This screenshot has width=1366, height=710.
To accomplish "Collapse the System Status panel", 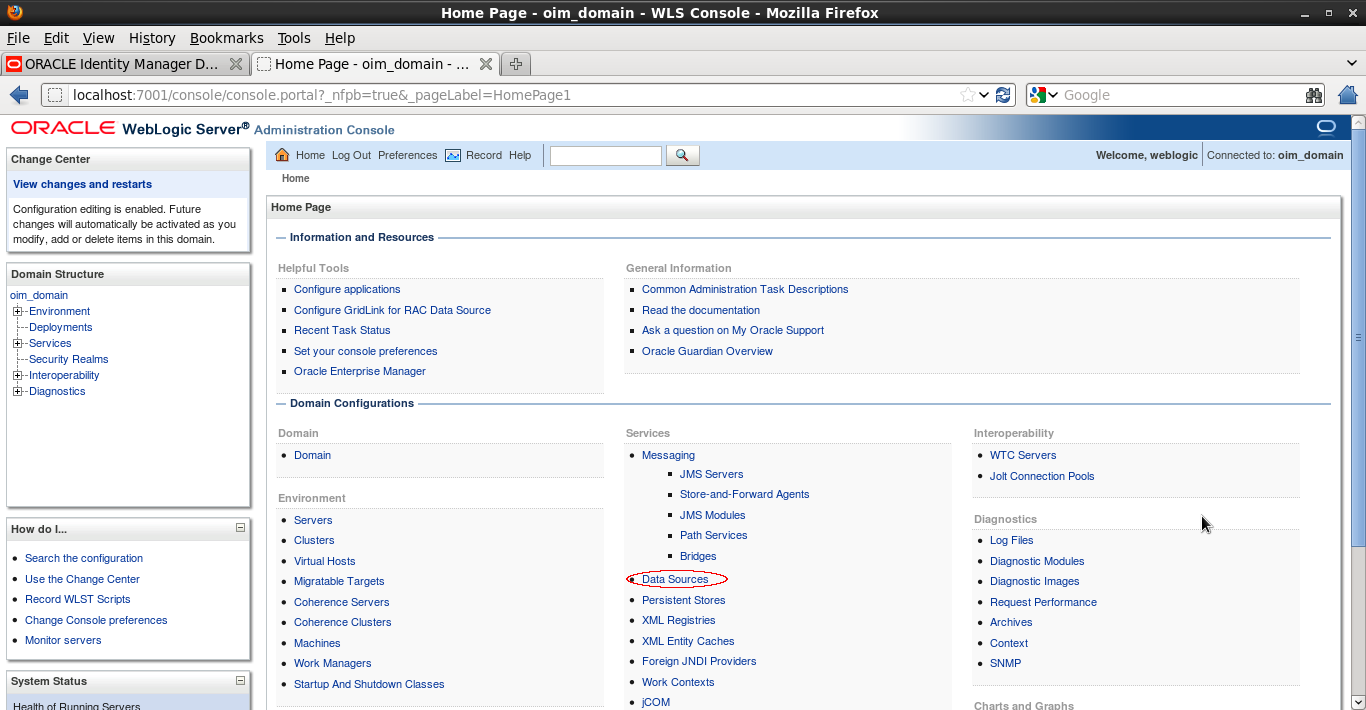I will pos(240,681).
